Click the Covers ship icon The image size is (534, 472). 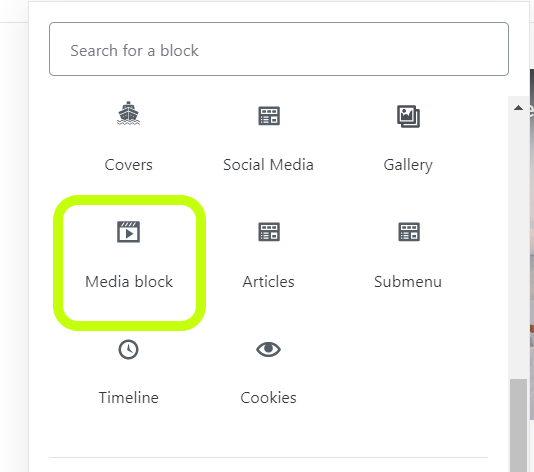tap(128, 113)
